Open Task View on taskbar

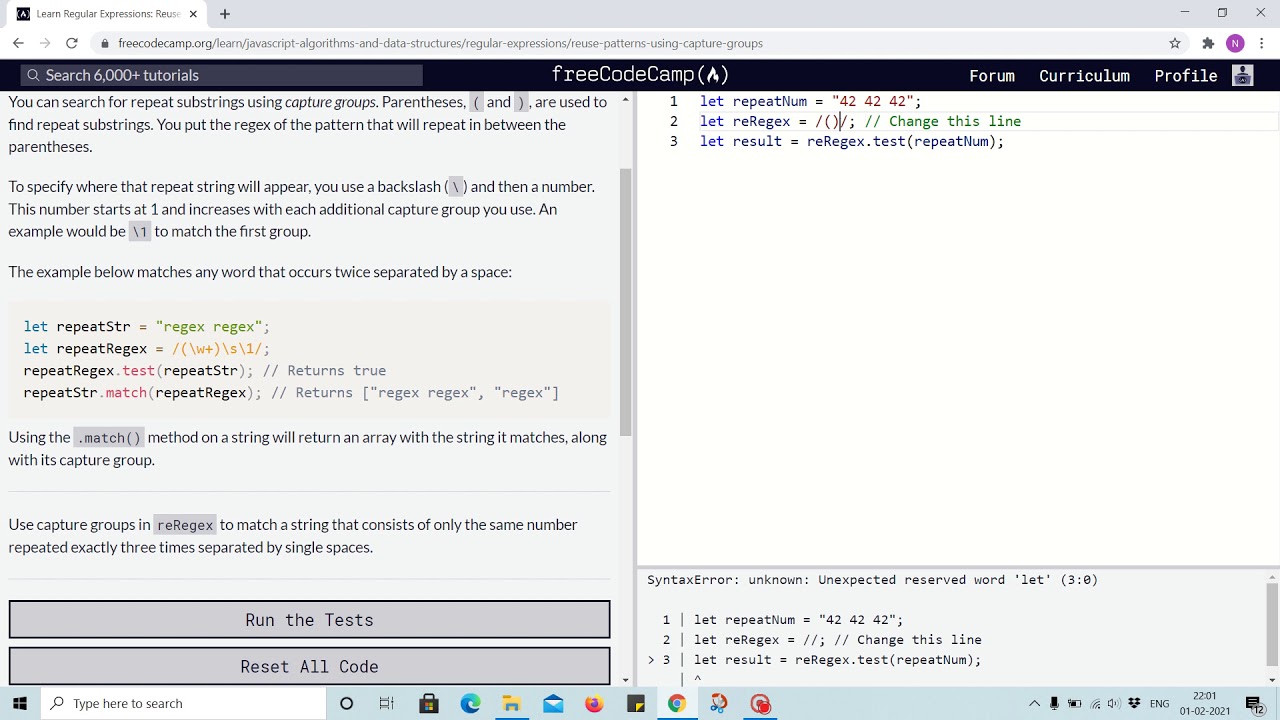tap(387, 703)
